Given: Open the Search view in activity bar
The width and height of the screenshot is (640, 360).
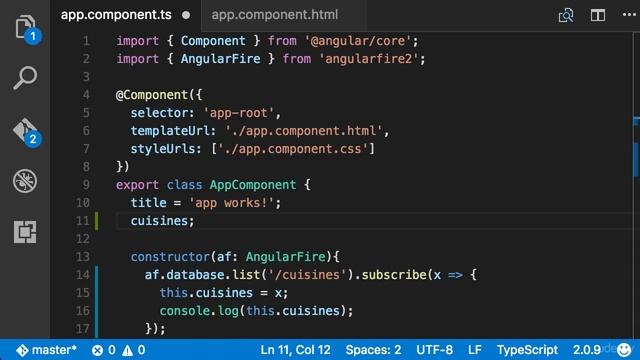Looking at the screenshot, I should [25, 78].
